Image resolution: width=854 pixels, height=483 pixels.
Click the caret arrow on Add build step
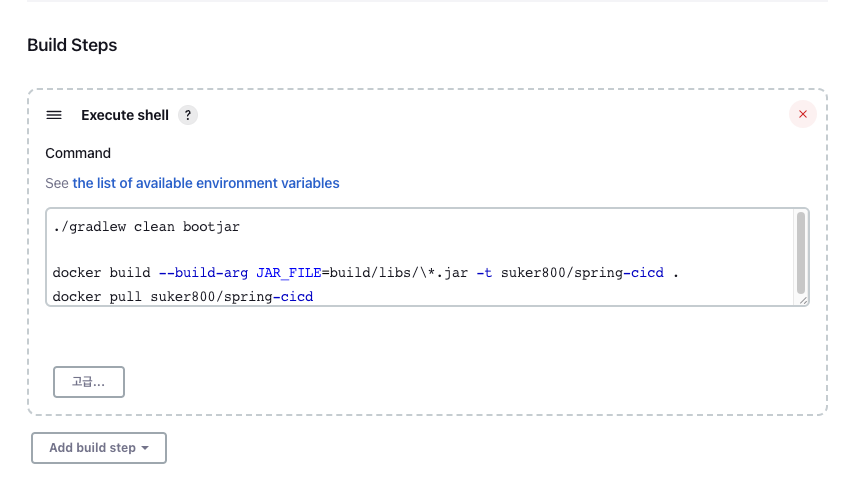145,448
